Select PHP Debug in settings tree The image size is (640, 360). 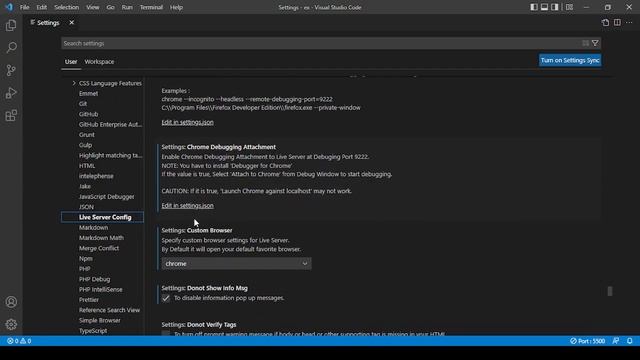(x=95, y=279)
